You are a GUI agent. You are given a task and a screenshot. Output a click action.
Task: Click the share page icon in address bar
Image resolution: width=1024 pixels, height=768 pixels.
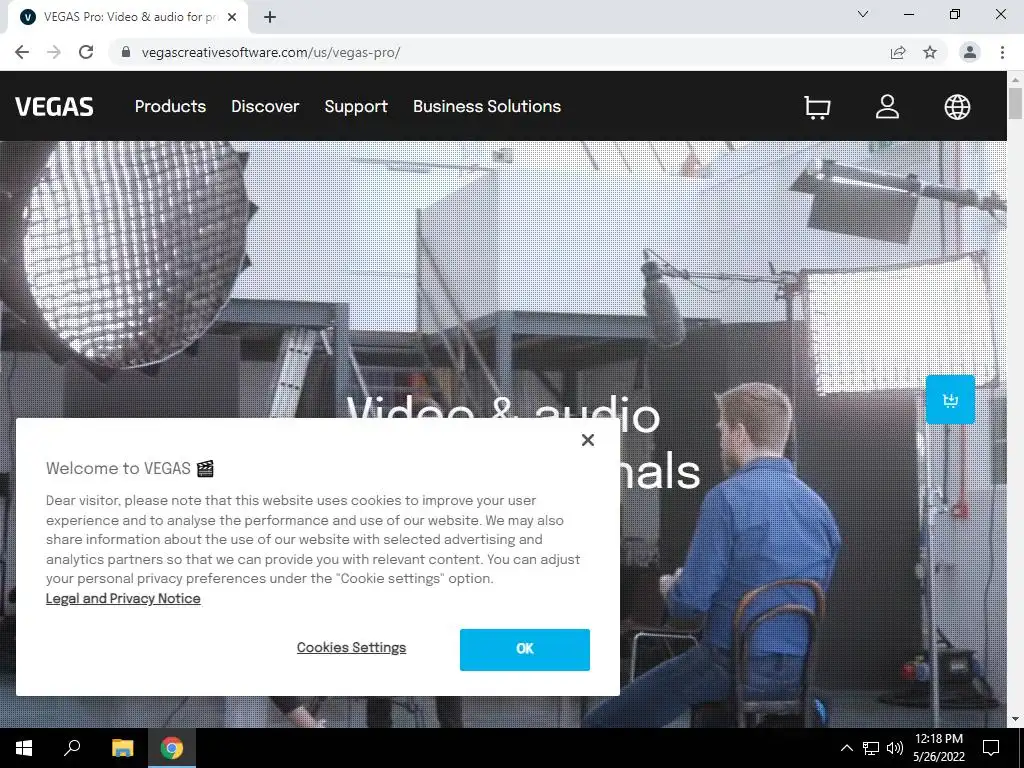point(898,52)
